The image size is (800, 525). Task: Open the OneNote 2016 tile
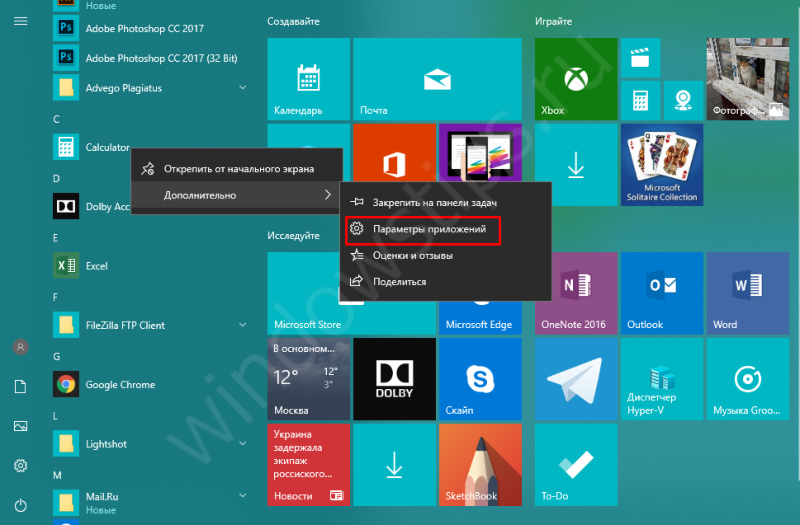pos(576,293)
